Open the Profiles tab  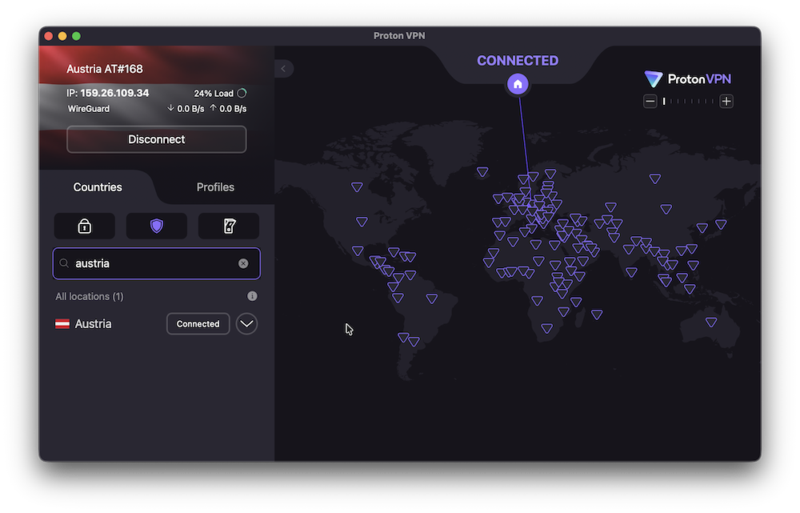[215, 187]
